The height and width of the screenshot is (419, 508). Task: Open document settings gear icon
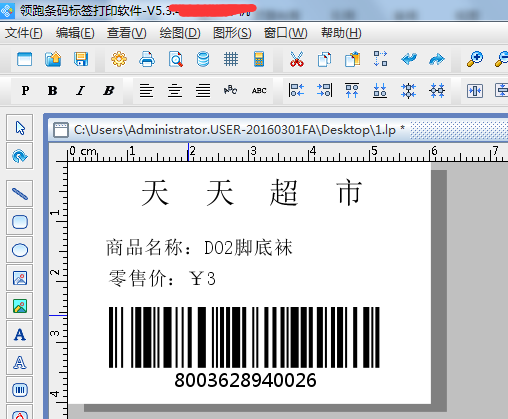tap(119, 59)
